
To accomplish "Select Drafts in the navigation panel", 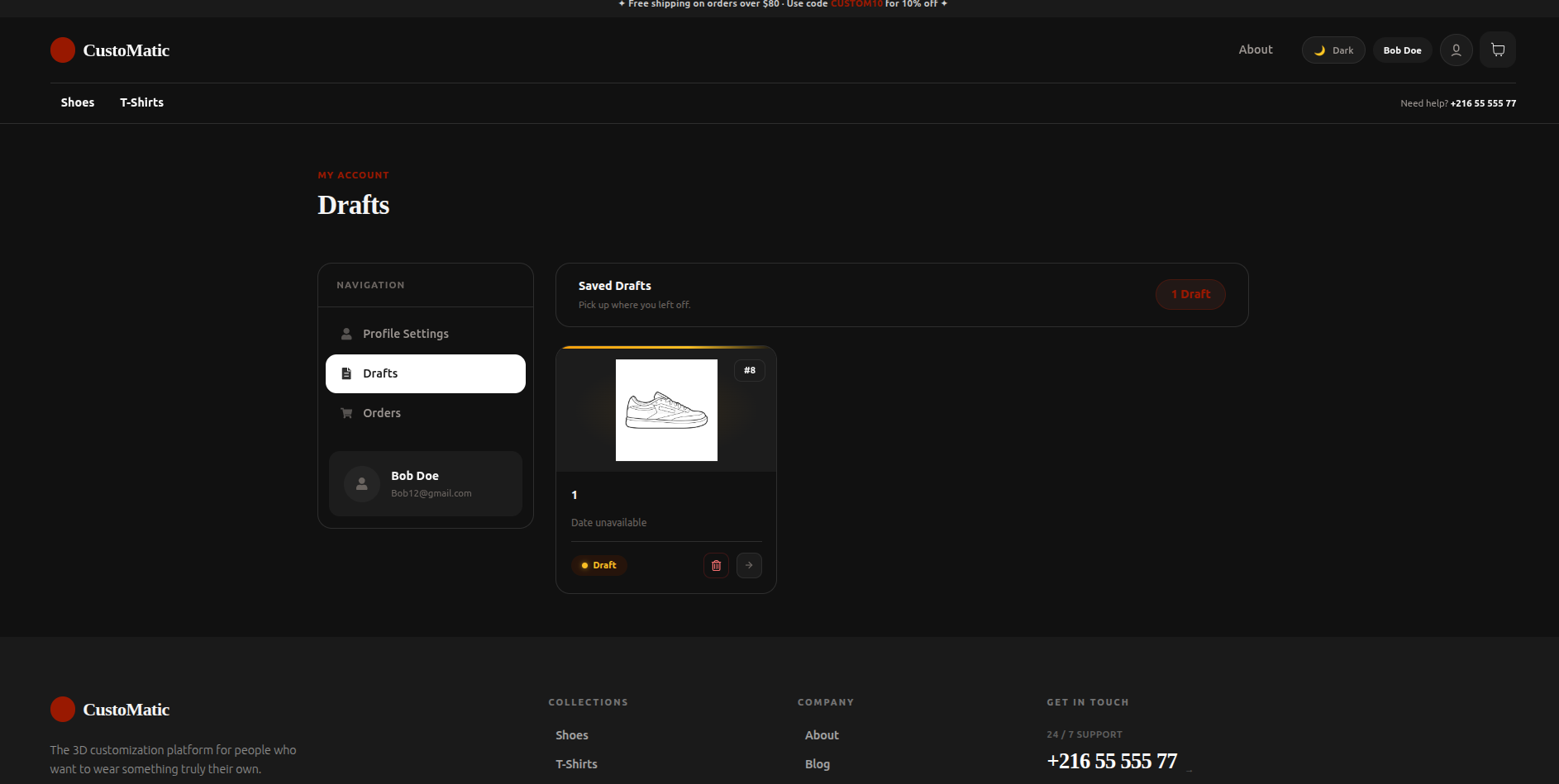I will coord(426,373).
